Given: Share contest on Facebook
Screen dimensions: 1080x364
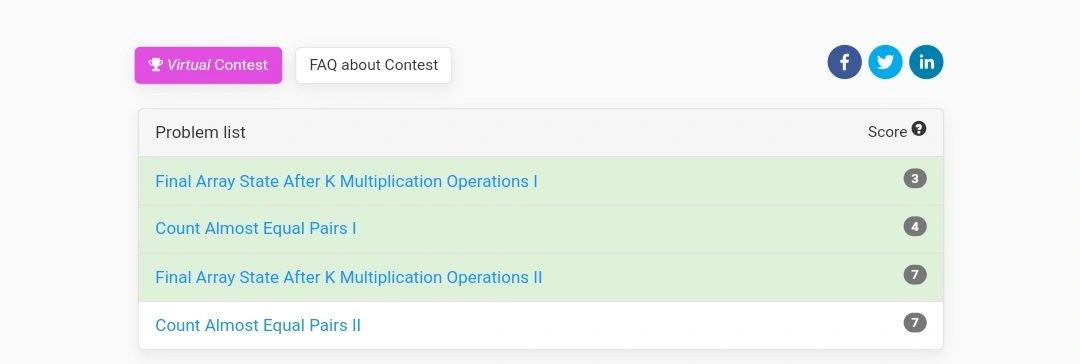Looking at the screenshot, I should [x=844, y=62].
